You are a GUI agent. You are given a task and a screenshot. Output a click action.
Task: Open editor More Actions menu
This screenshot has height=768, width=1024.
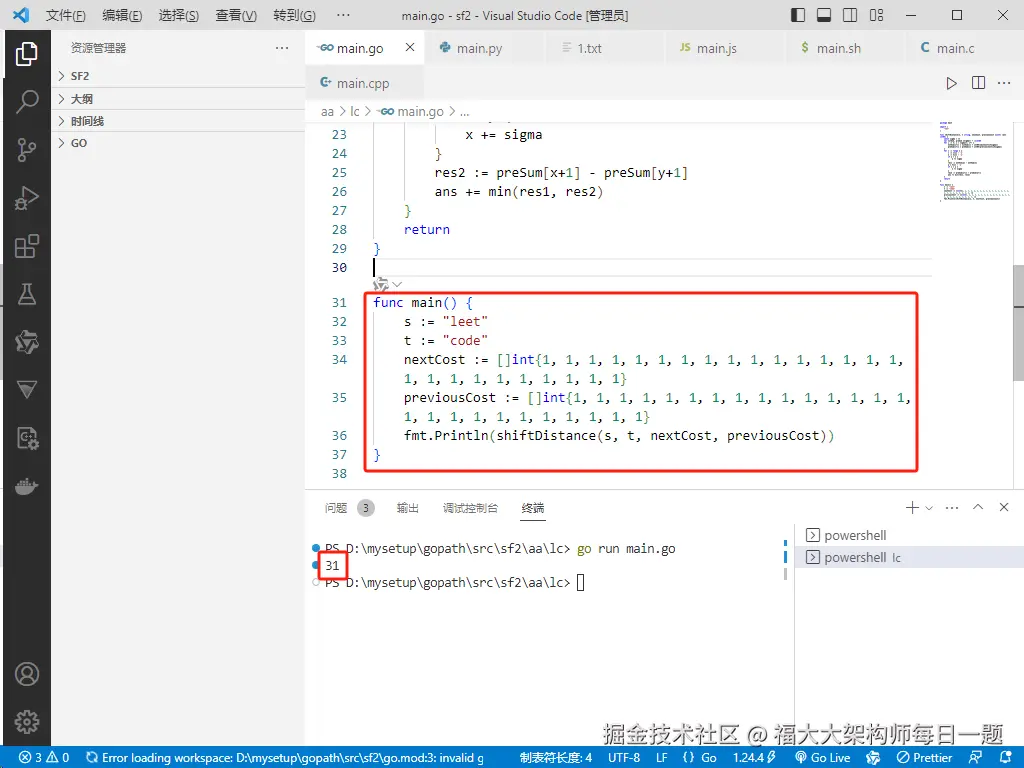[x=1004, y=83]
